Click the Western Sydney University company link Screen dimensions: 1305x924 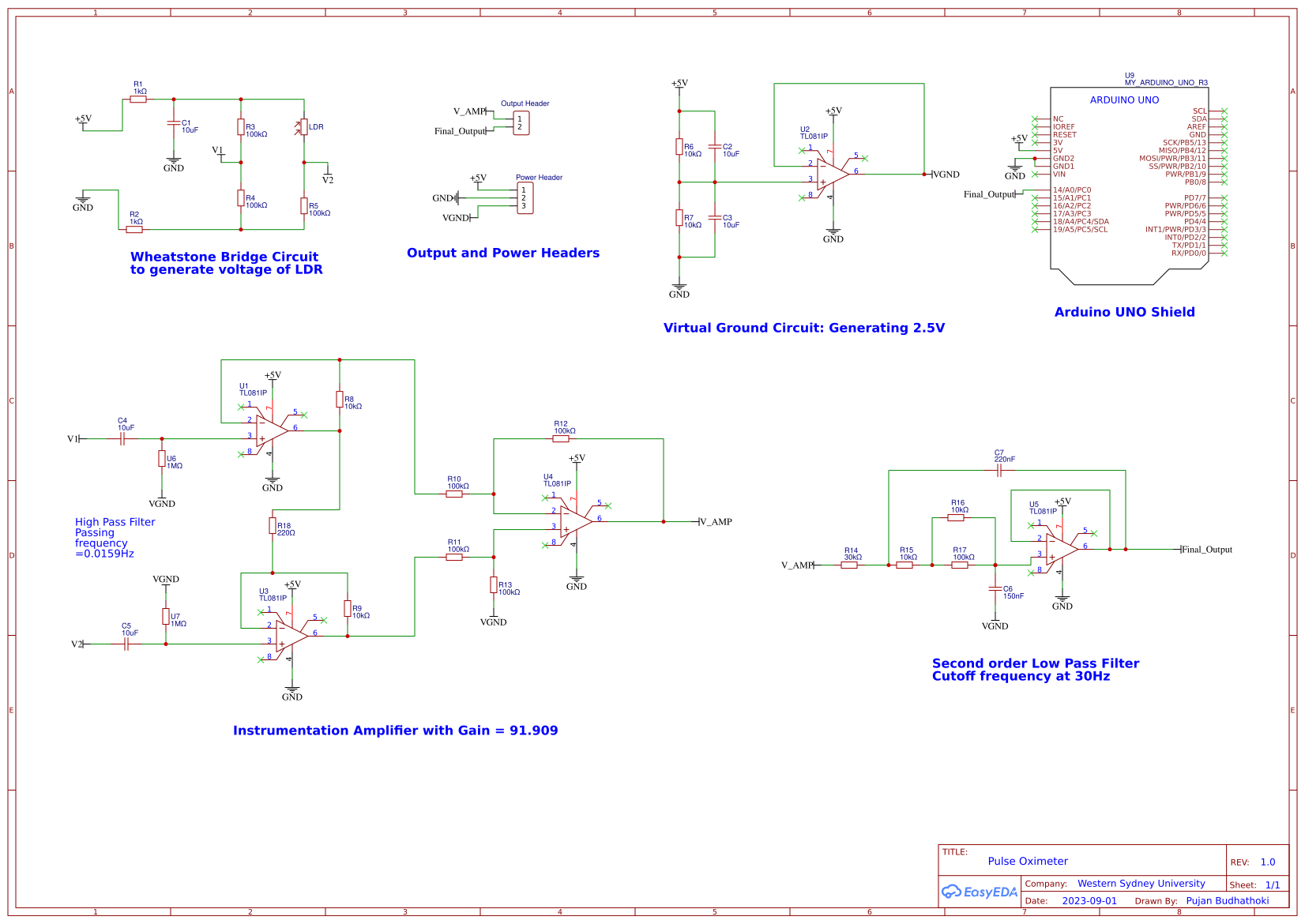[1139, 884]
